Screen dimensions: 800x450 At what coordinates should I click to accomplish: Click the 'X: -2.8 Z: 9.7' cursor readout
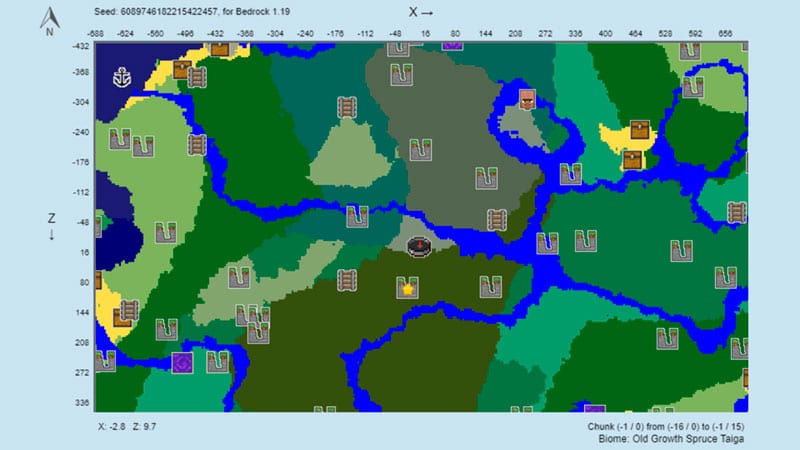[x=127, y=427]
